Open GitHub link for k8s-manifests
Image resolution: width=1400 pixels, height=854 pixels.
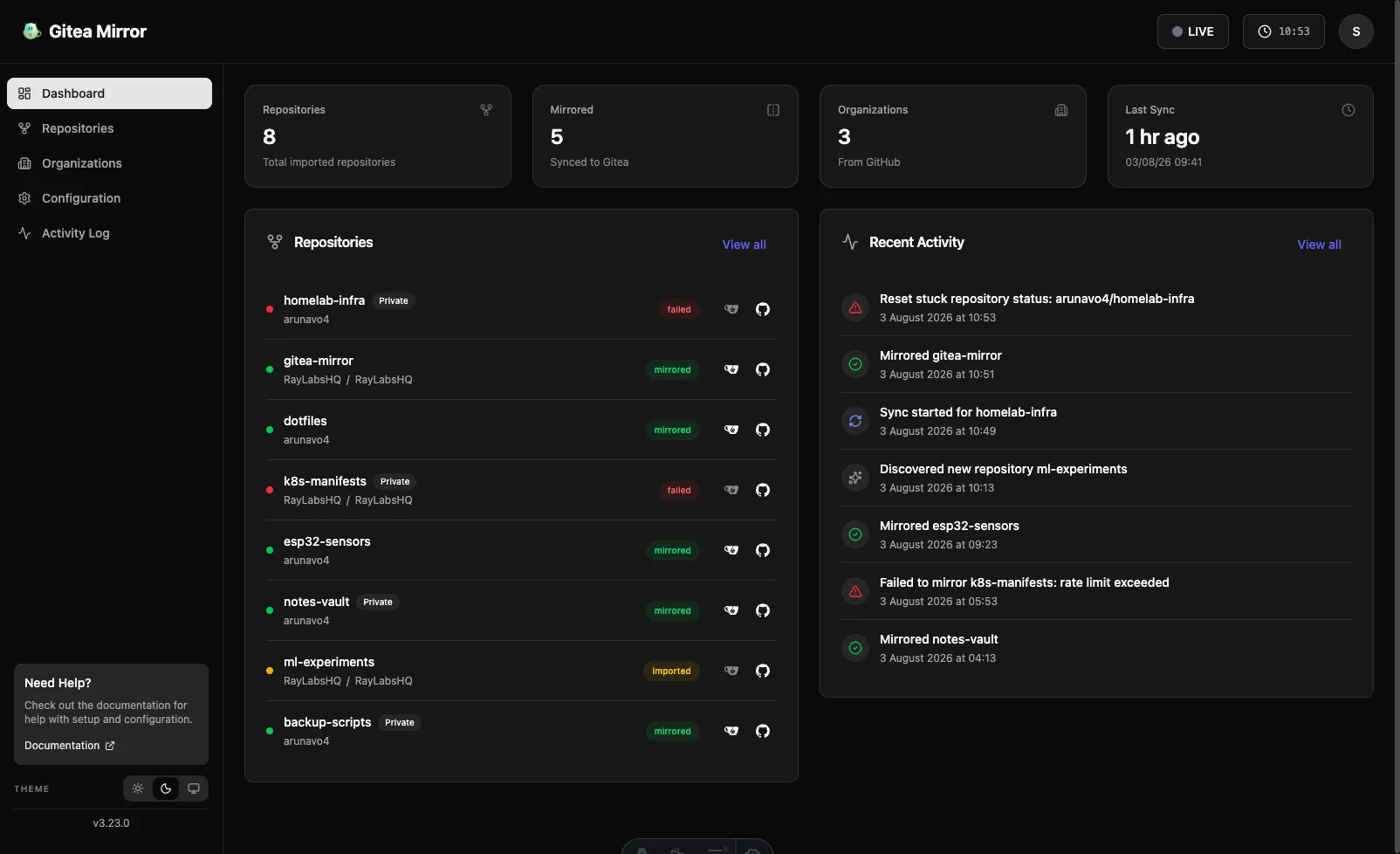pyautogui.click(x=763, y=490)
